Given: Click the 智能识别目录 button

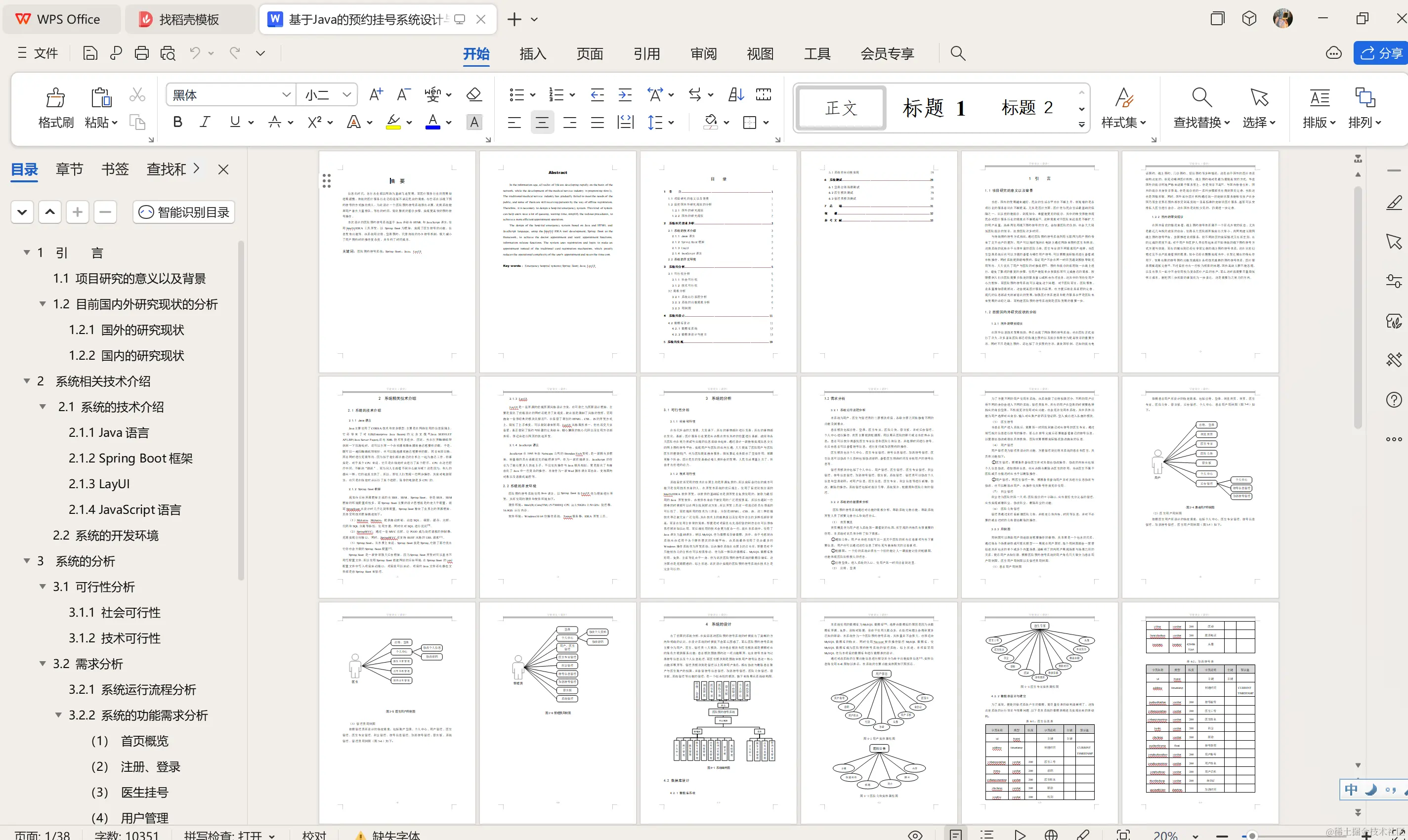Looking at the screenshot, I should click(x=184, y=212).
